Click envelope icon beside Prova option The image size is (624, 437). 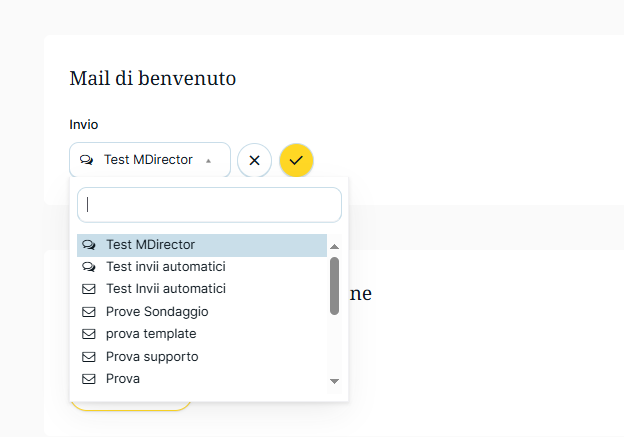pyautogui.click(x=89, y=379)
